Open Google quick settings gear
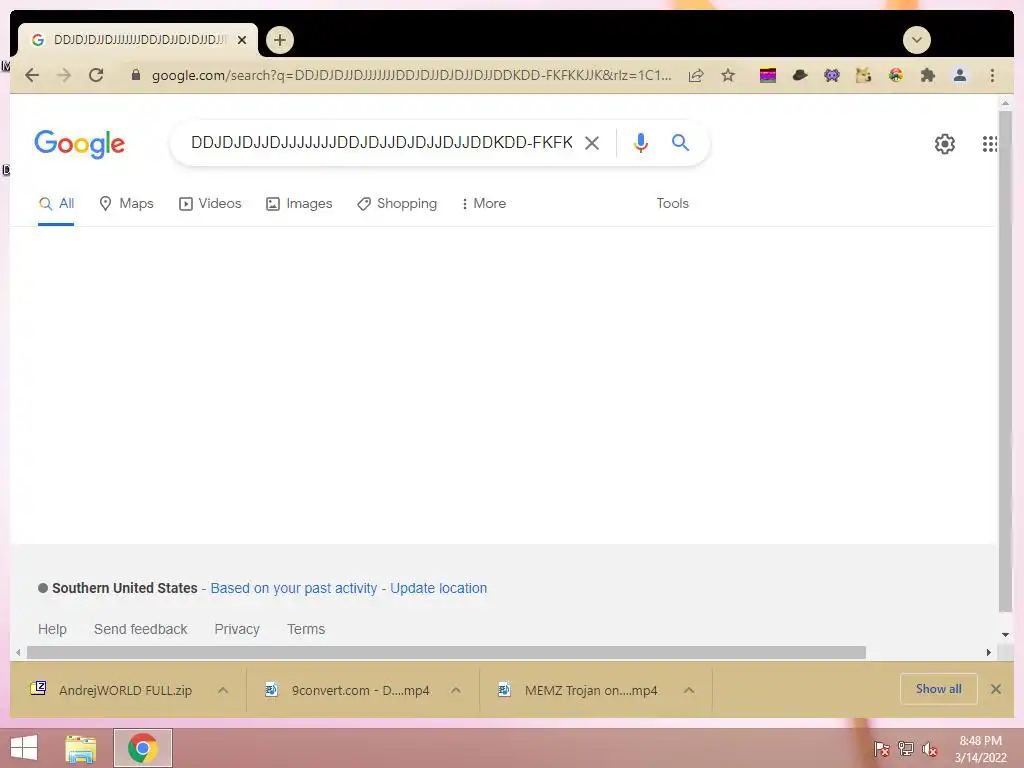Viewport: 1024px width, 768px height. click(x=944, y=144)
